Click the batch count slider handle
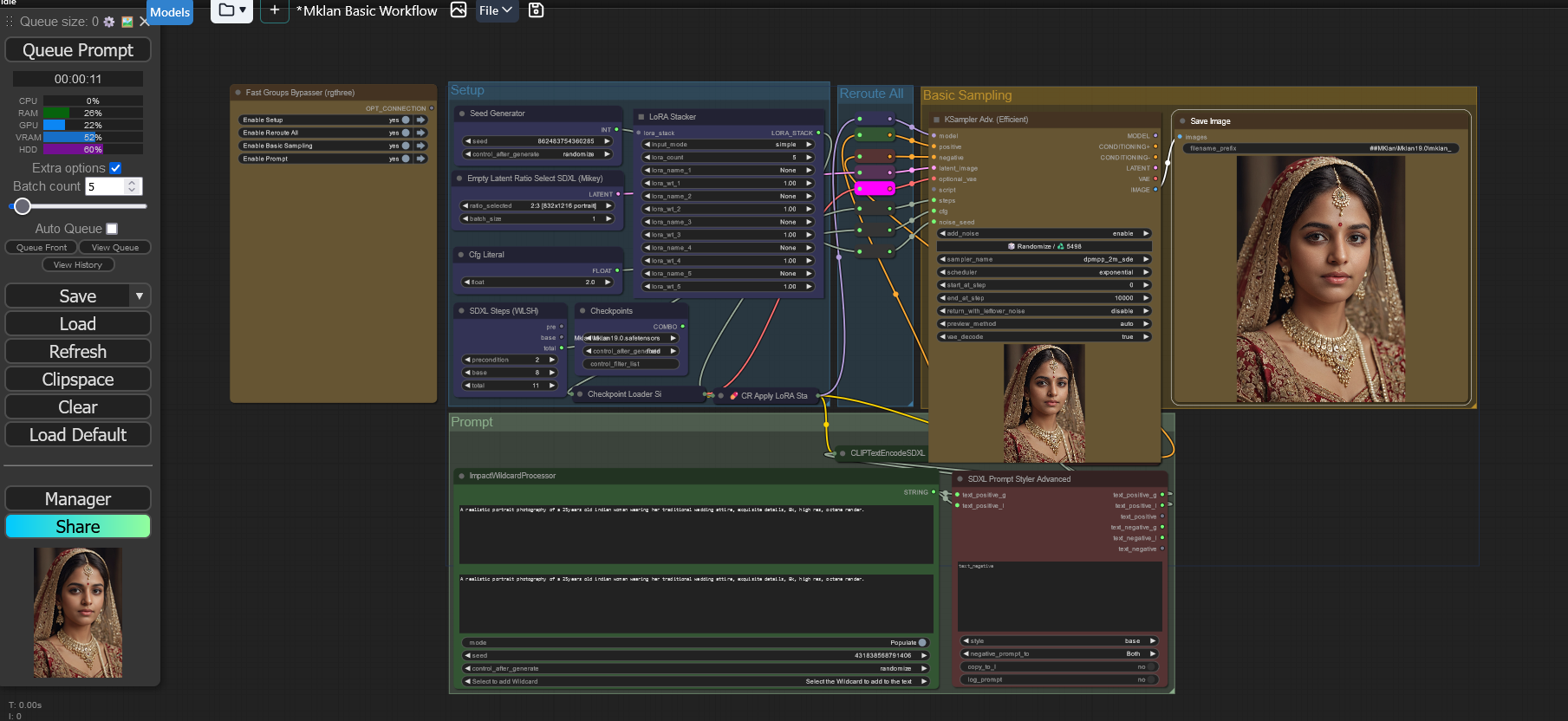 pos(23,206)
